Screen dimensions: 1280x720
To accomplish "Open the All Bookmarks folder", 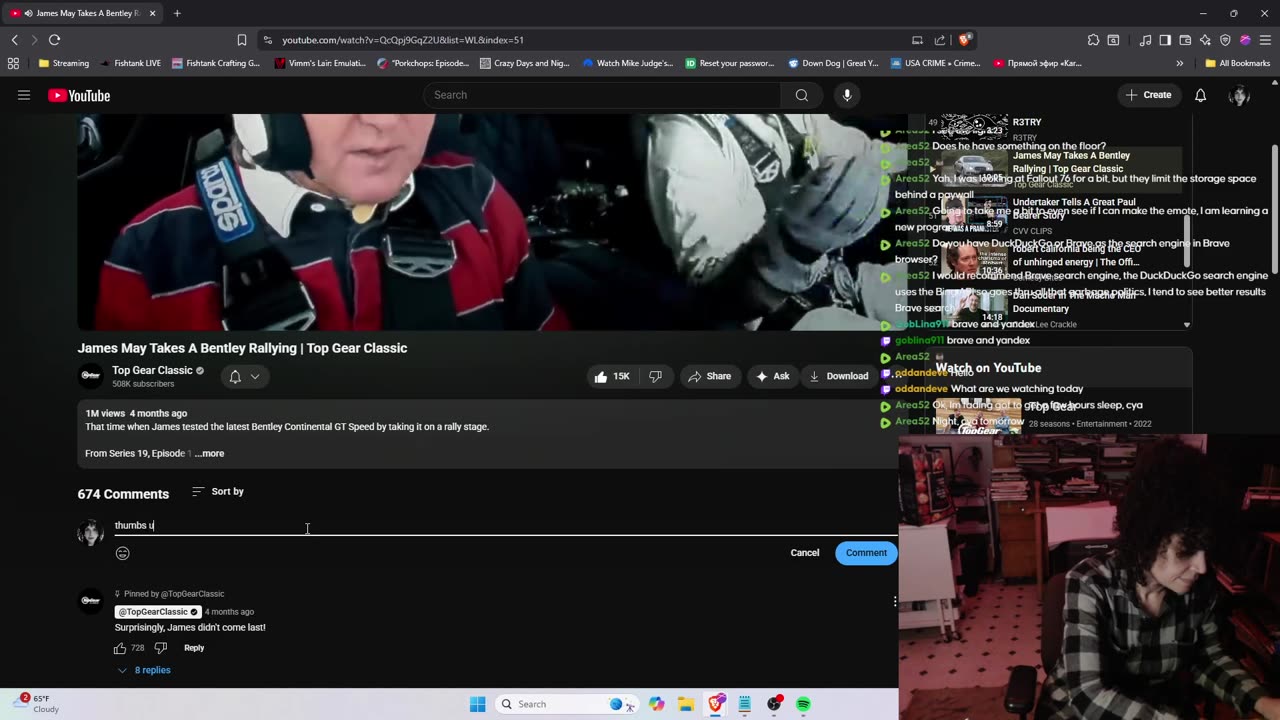I will 1237,63.
